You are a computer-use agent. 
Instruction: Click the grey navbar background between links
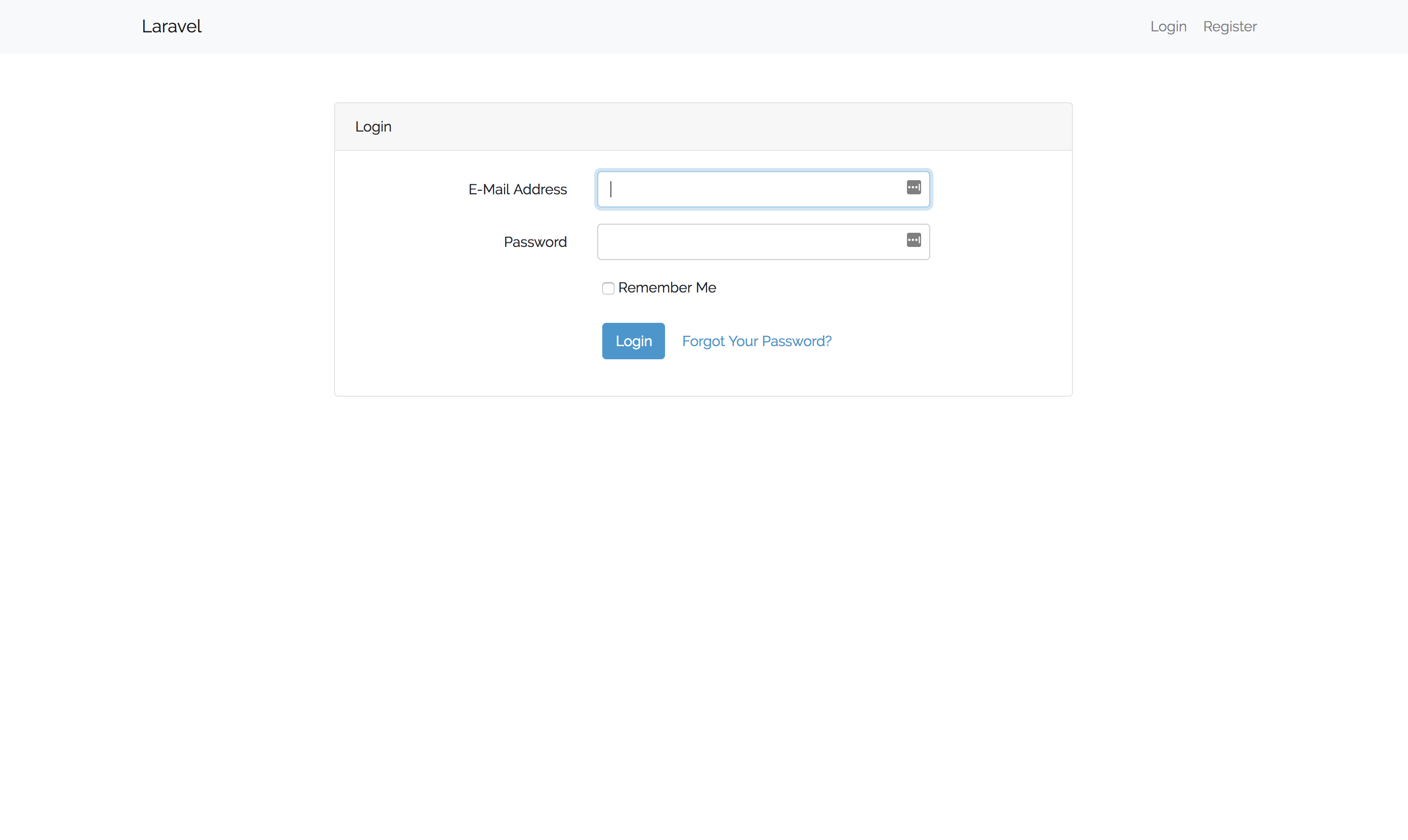[x=679, y=27]
